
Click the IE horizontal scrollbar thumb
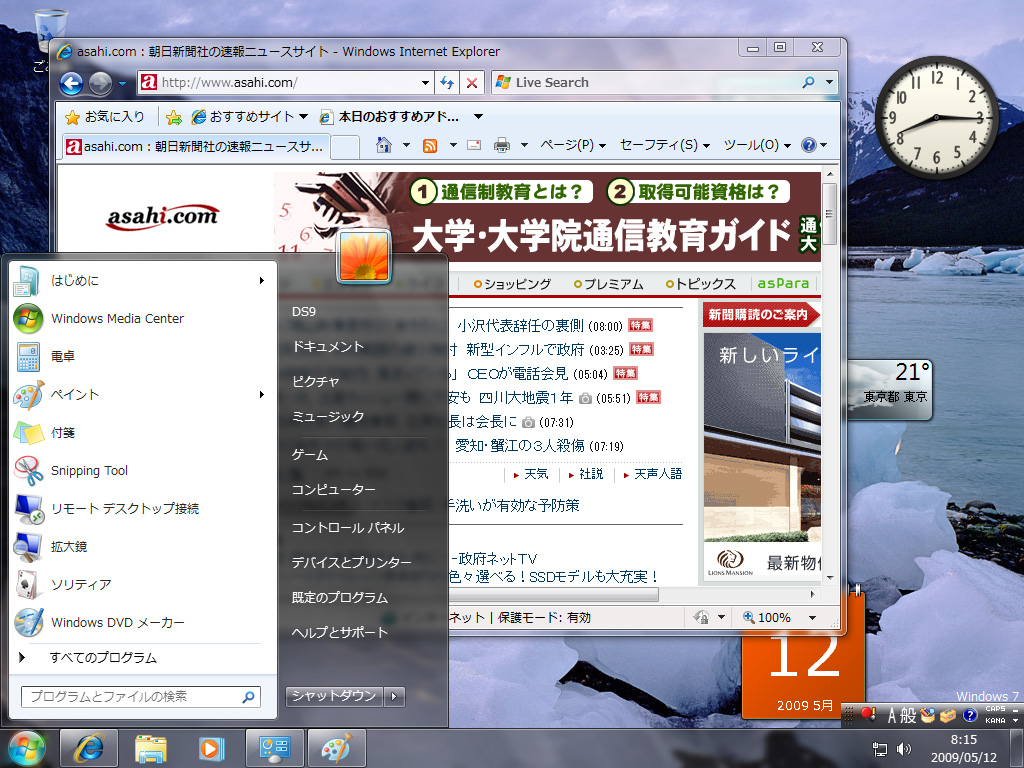pos(554,594)
